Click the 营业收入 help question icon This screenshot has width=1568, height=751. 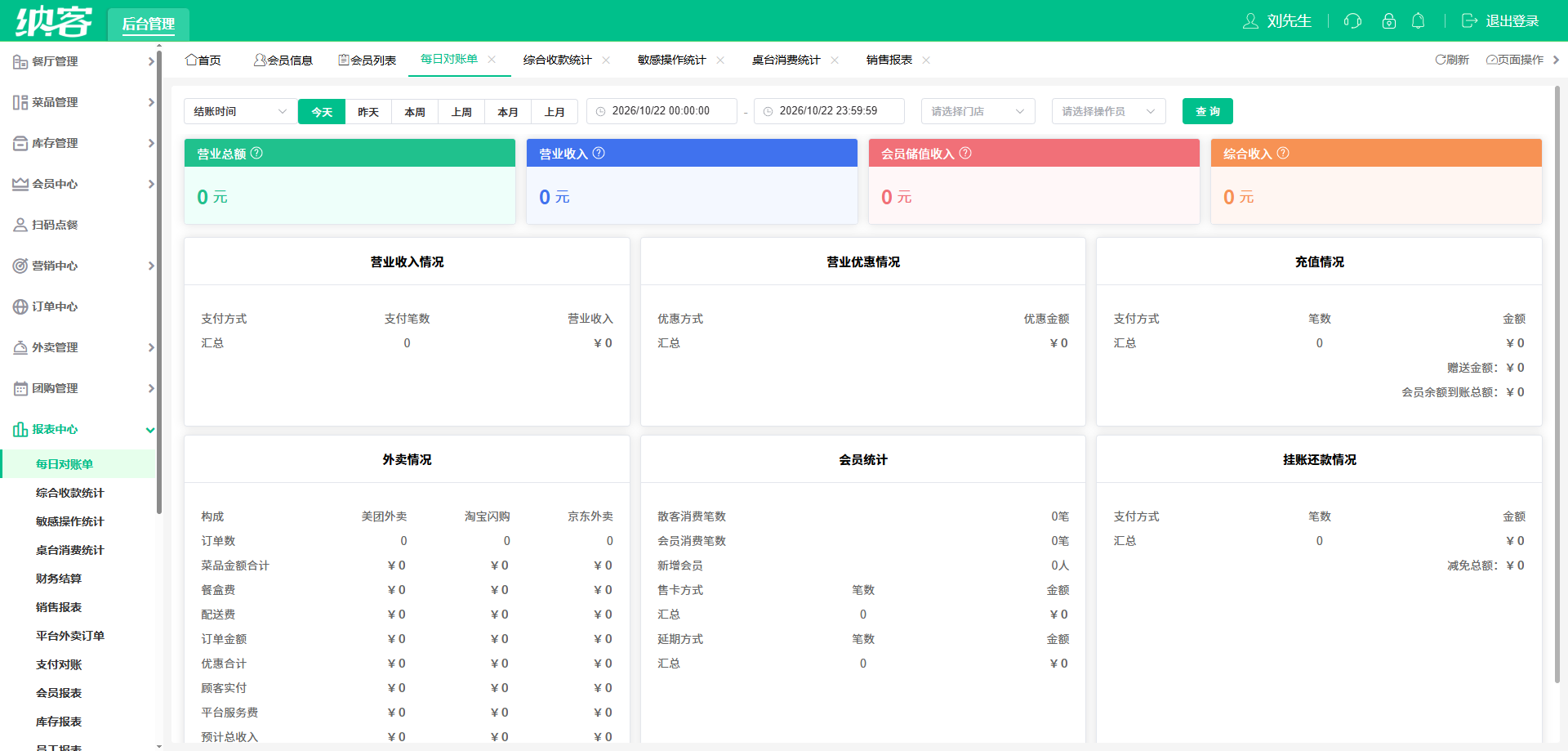(x=599, y=153)
